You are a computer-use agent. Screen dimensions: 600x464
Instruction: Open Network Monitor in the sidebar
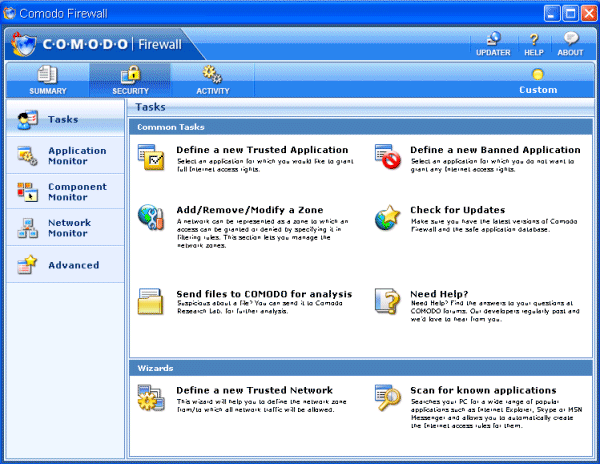65,228
